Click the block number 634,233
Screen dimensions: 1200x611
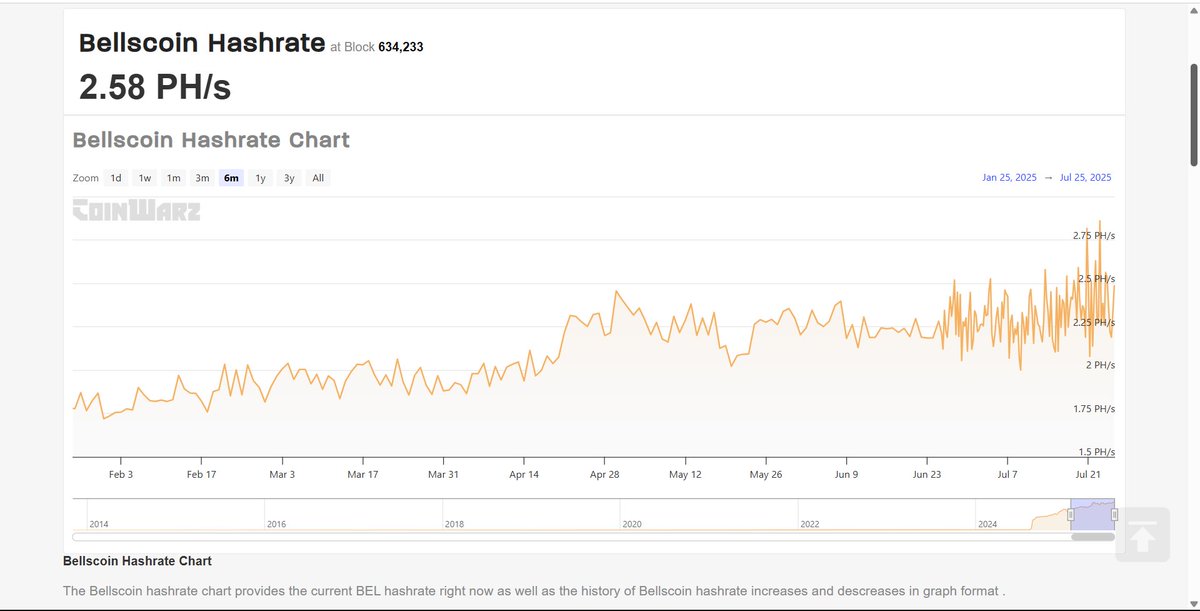[x=400, y=47]
